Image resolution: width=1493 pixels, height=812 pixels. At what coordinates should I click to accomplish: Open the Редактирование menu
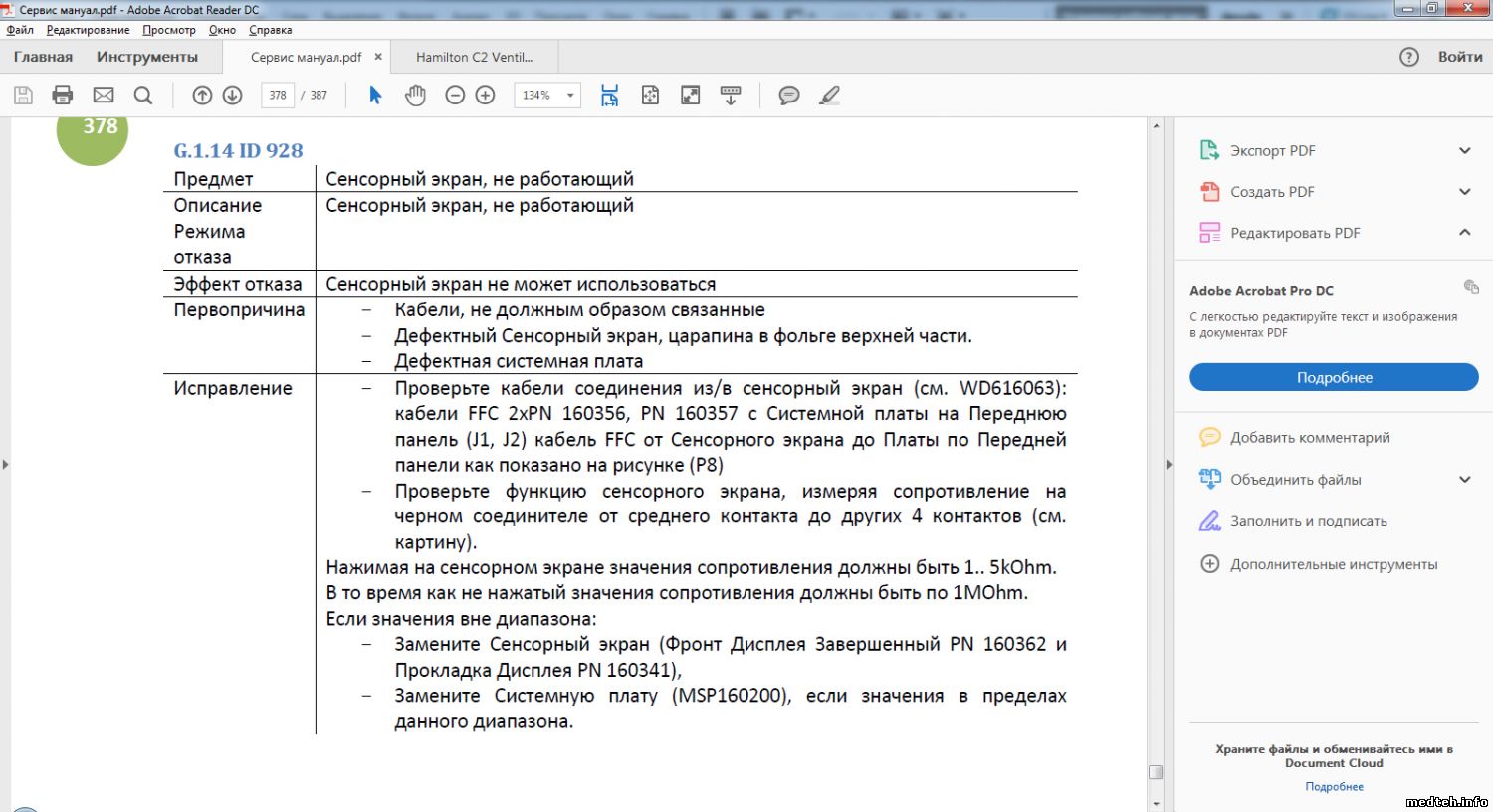[x=88, y=30]
